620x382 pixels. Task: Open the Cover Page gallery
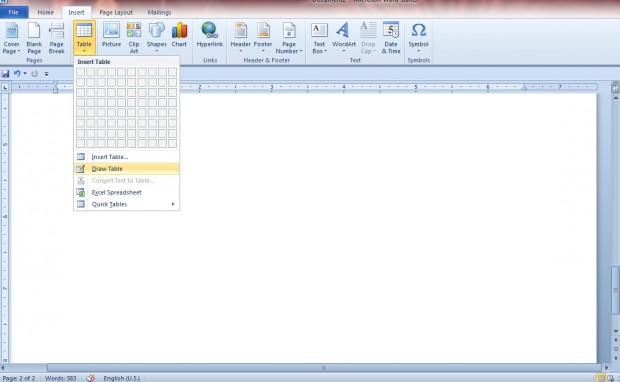pos(11,38)
